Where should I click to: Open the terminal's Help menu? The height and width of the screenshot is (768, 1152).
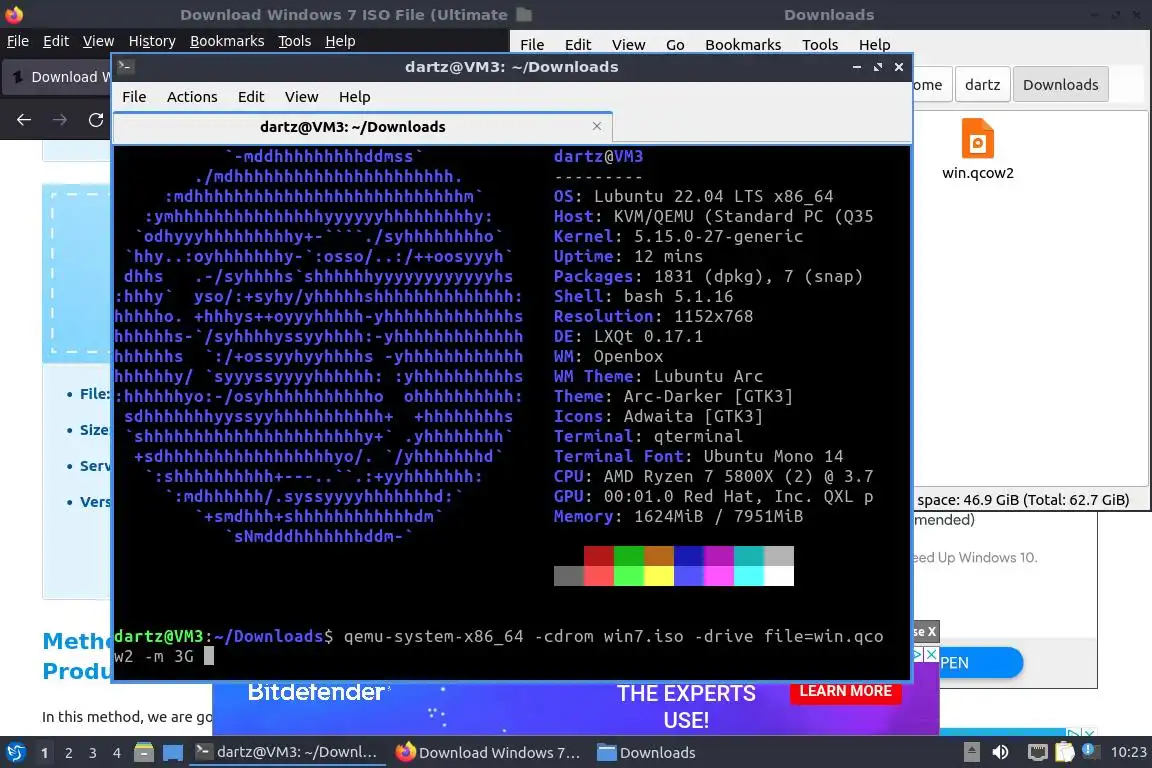click(x=354, y=97)
